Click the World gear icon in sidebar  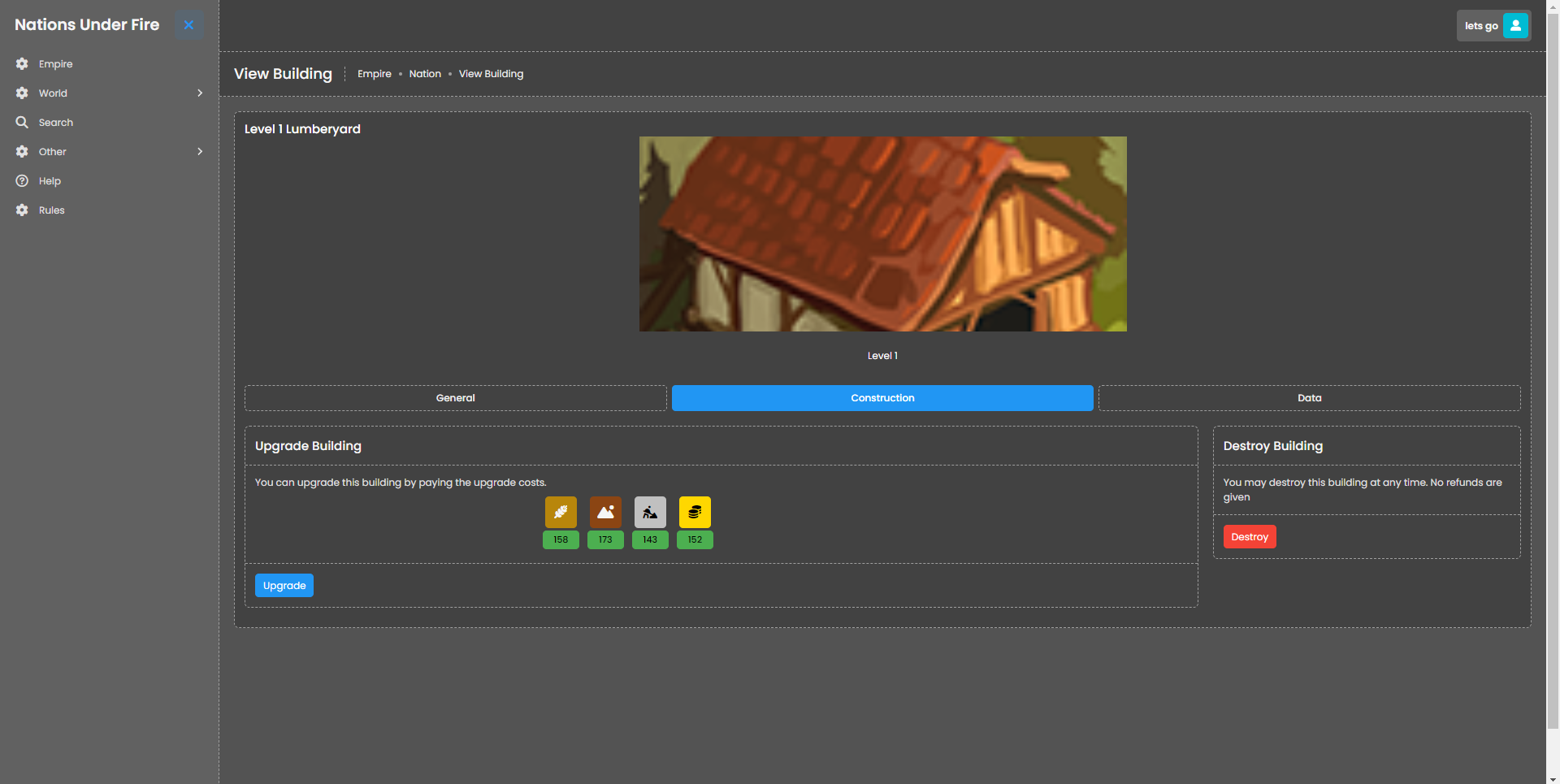tap(22, 93)
